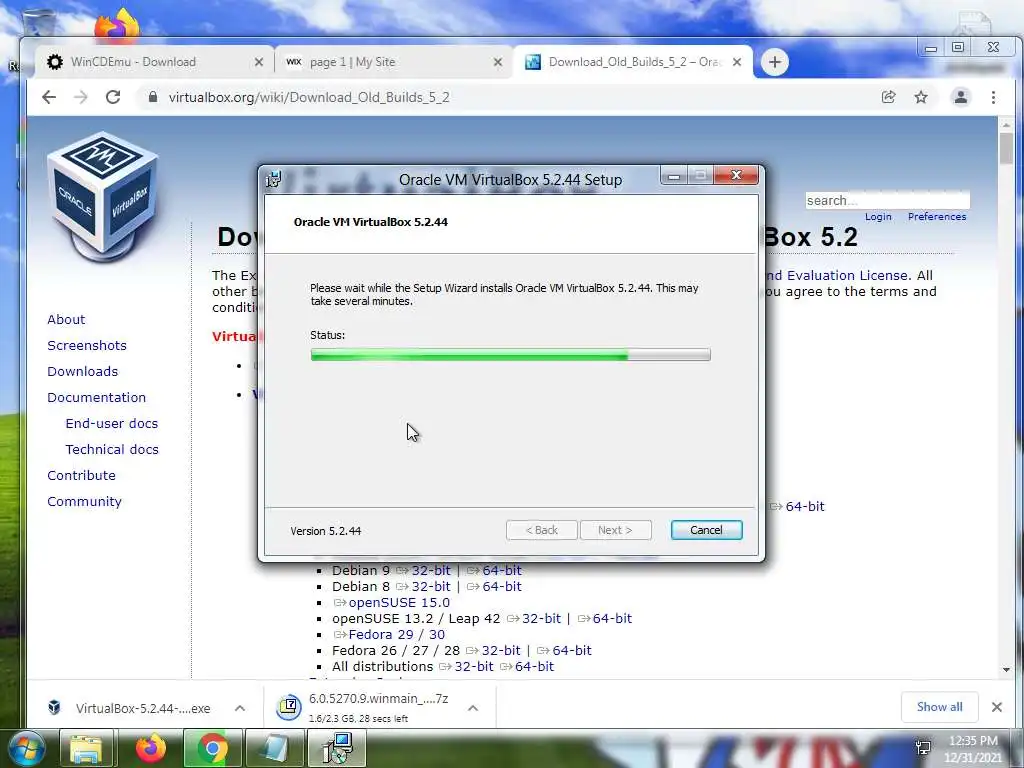Close the downloads bar
This screenshot has height=768, width=1024.
[x=997, y=707]
